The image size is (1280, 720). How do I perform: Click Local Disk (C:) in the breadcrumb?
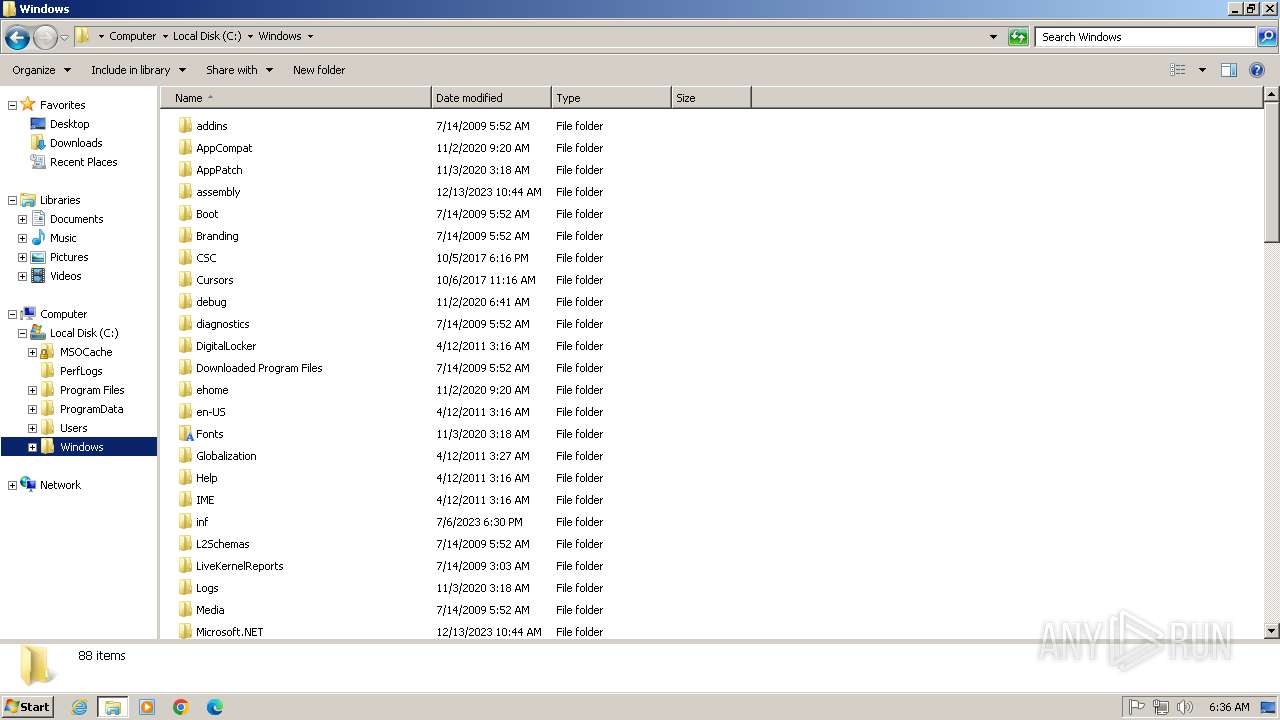pos(206,36)
